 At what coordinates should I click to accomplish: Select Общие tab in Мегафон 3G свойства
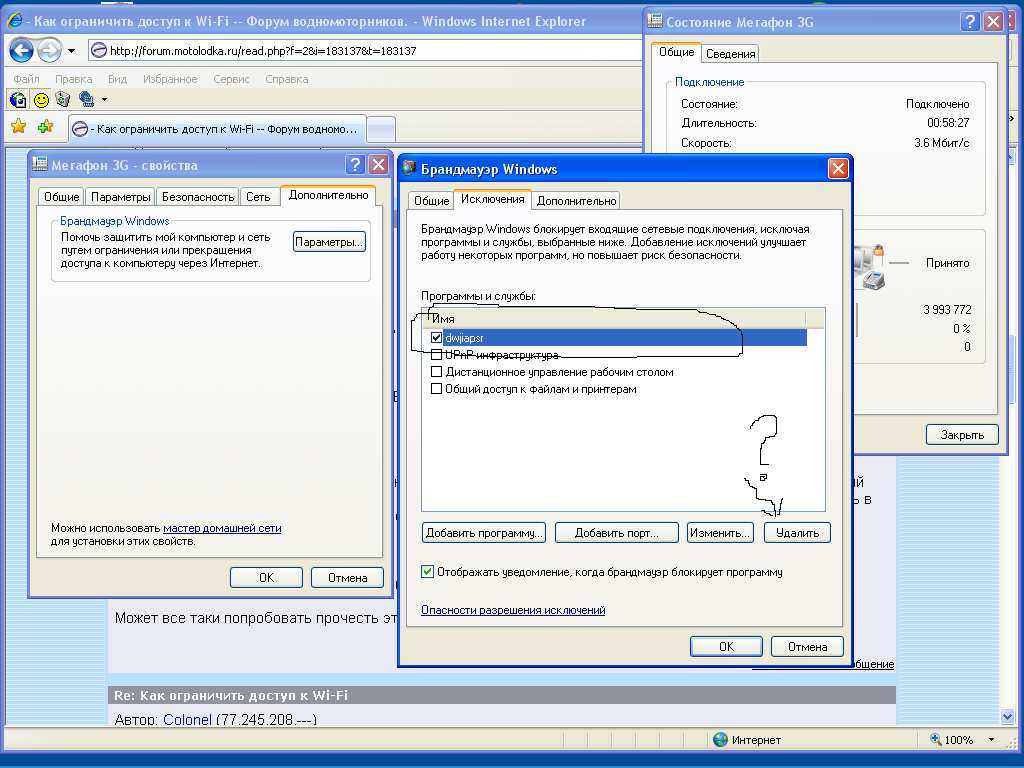tap(61, 197)
